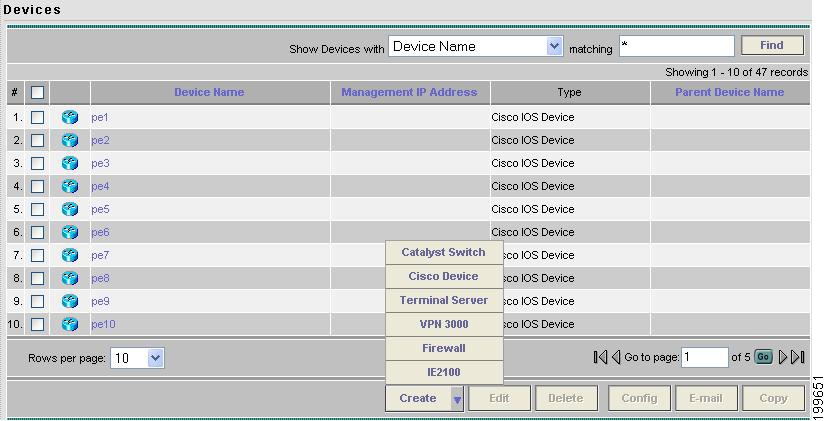The image size is (828, 421).
Task: Click the Create button
Action: pos(418,398)
